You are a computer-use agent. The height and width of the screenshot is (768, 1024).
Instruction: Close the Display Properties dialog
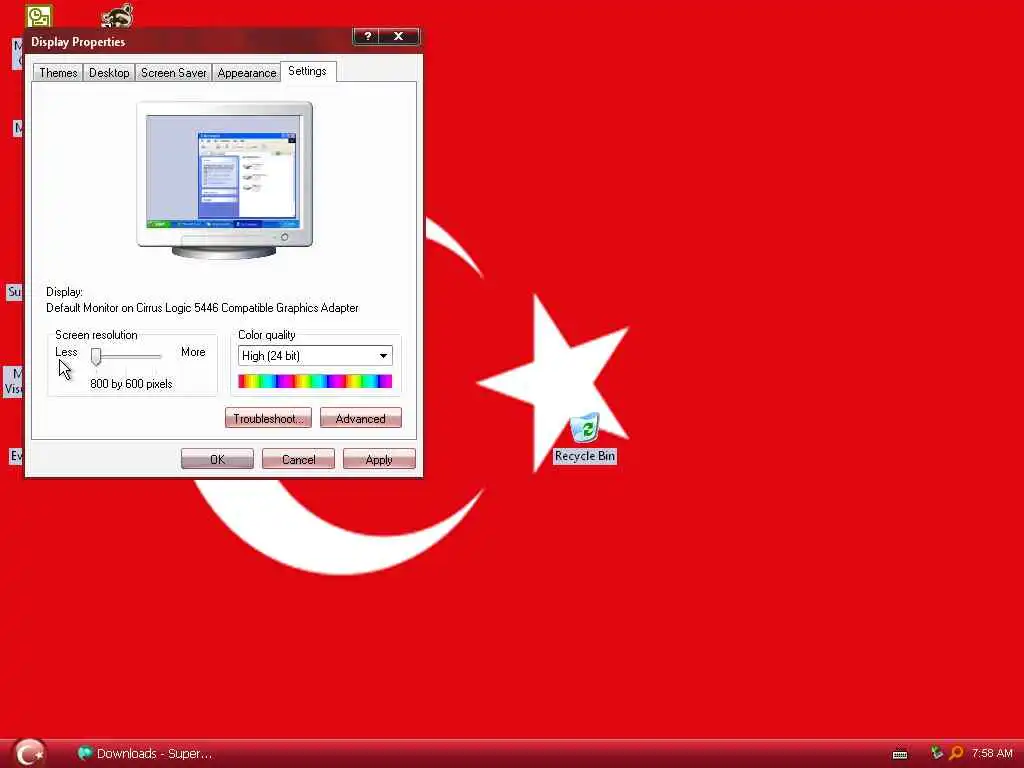399,37
